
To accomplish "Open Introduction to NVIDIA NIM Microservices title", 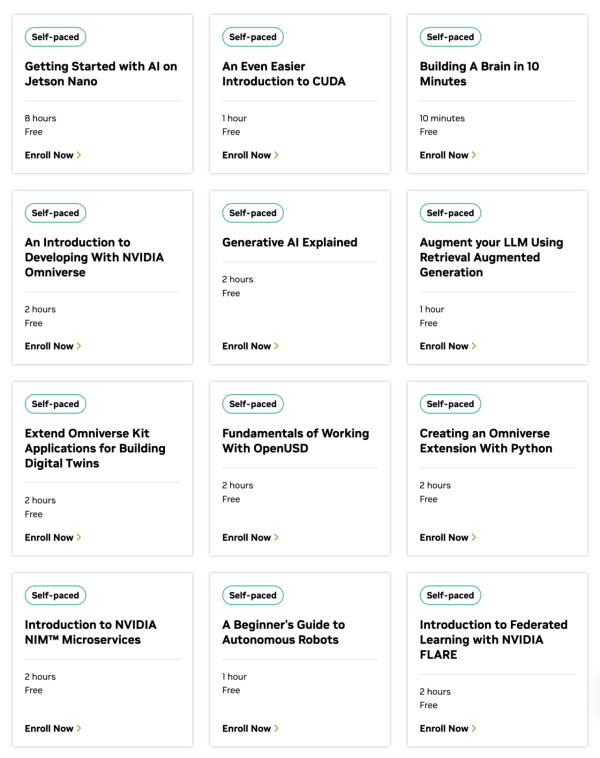I will [90, 632].
